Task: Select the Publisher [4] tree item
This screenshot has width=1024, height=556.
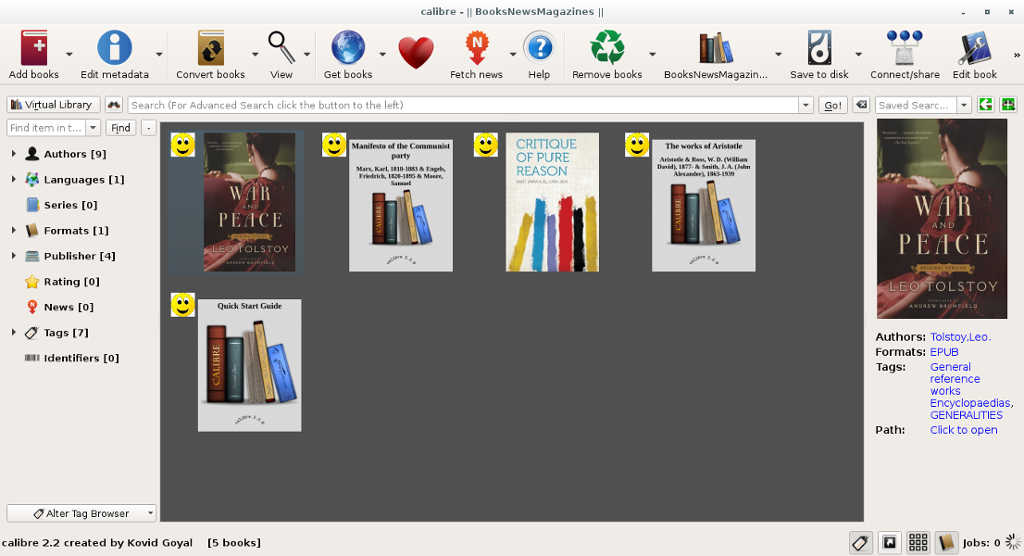Action: coord(79,256)
